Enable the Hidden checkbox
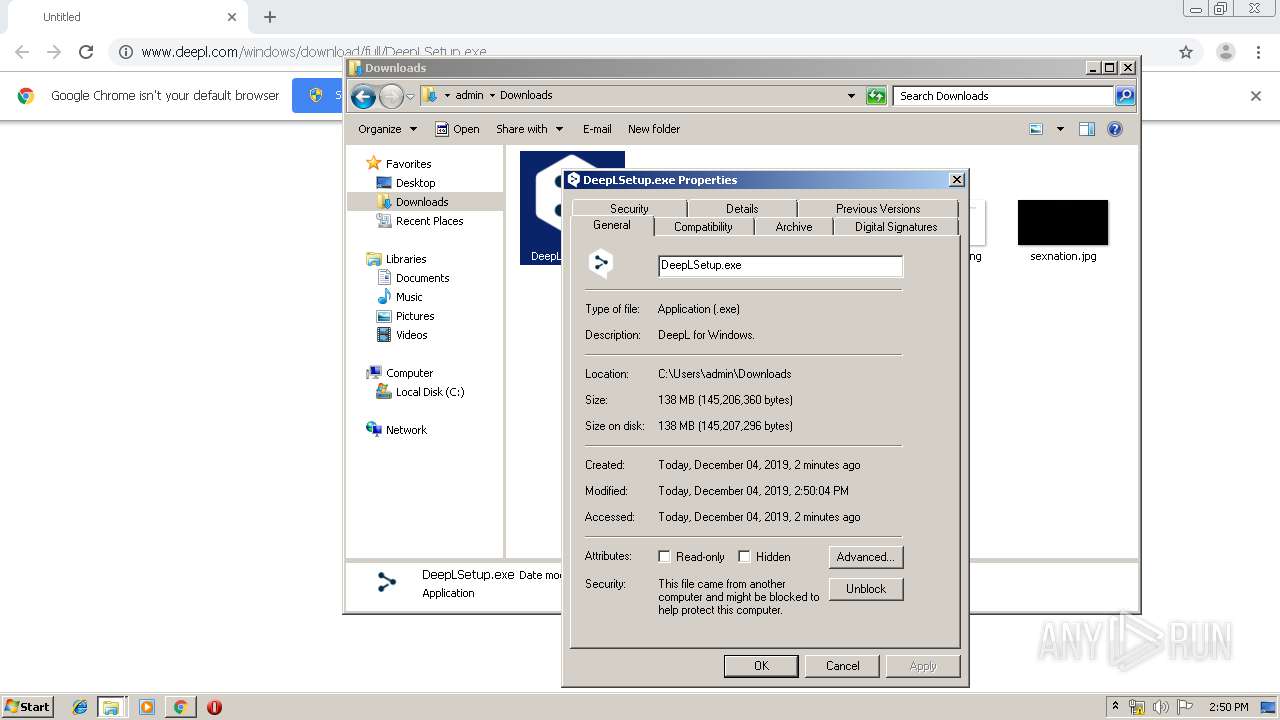 click(744, 557)
